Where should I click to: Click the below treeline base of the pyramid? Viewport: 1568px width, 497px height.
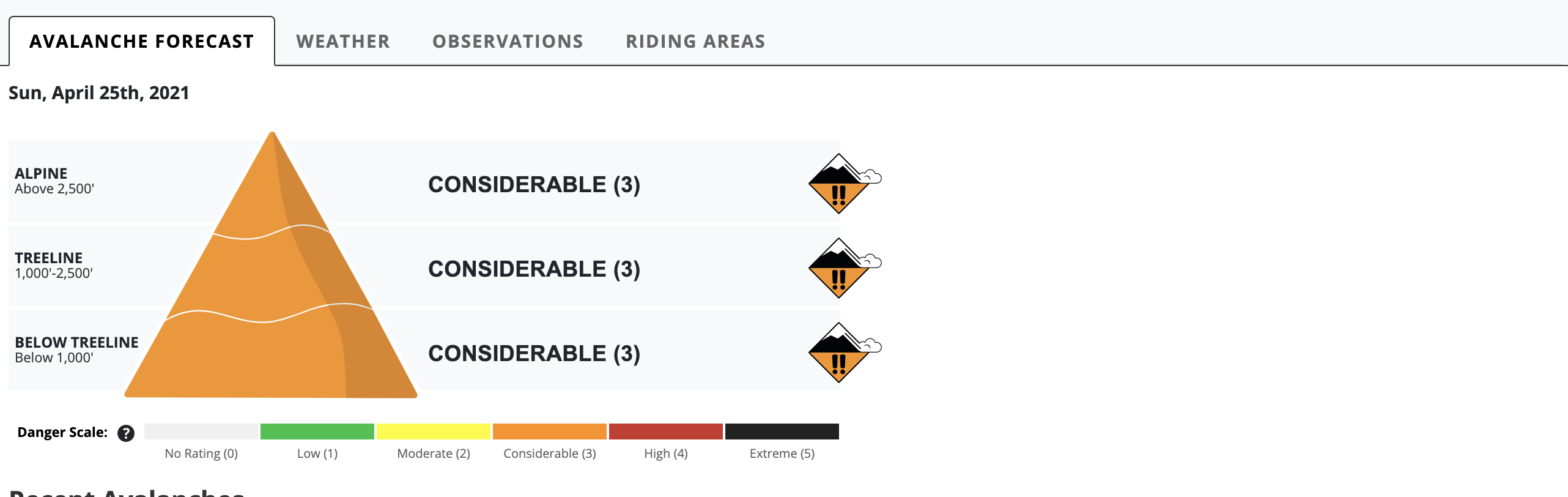click(271, 358)
